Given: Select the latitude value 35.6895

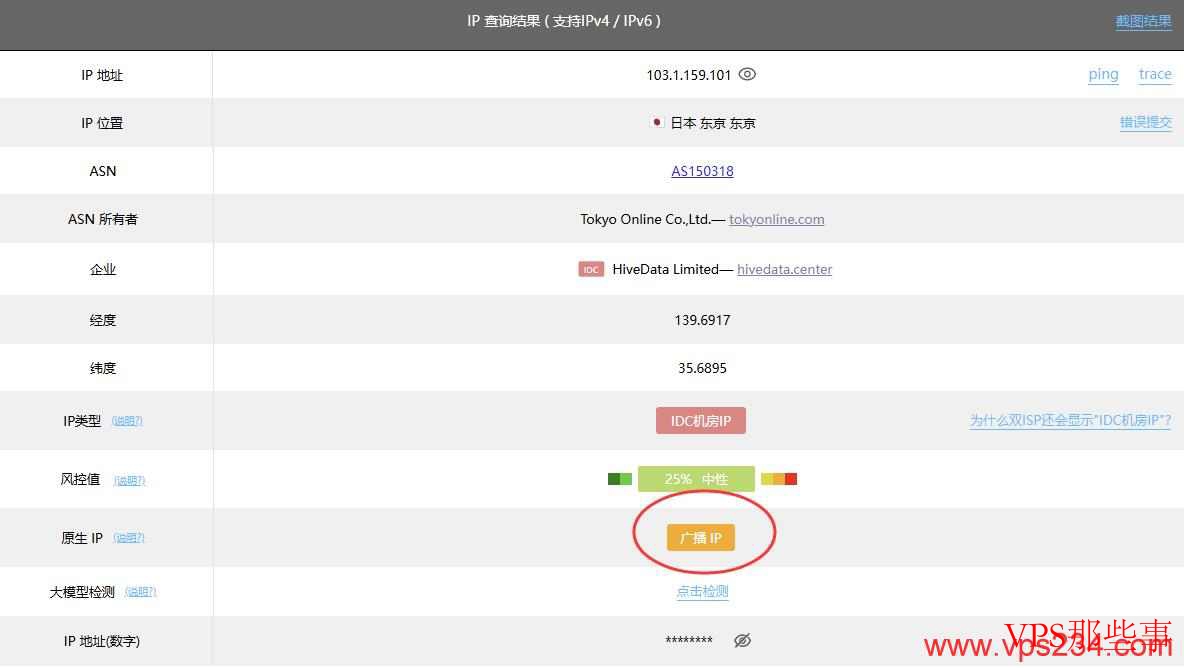Looking at the screenshot, I should click(x=702, y=368).
